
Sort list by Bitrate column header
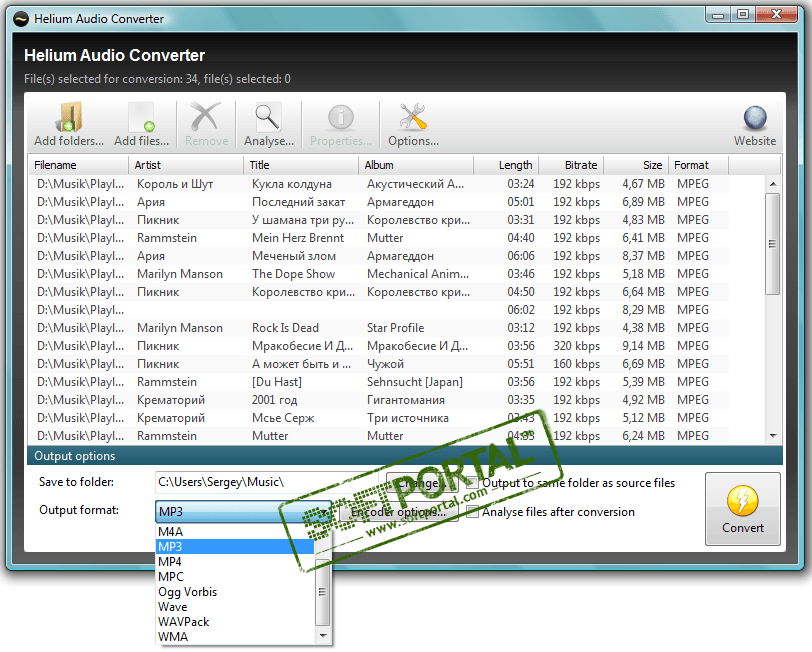pos(571,165)
